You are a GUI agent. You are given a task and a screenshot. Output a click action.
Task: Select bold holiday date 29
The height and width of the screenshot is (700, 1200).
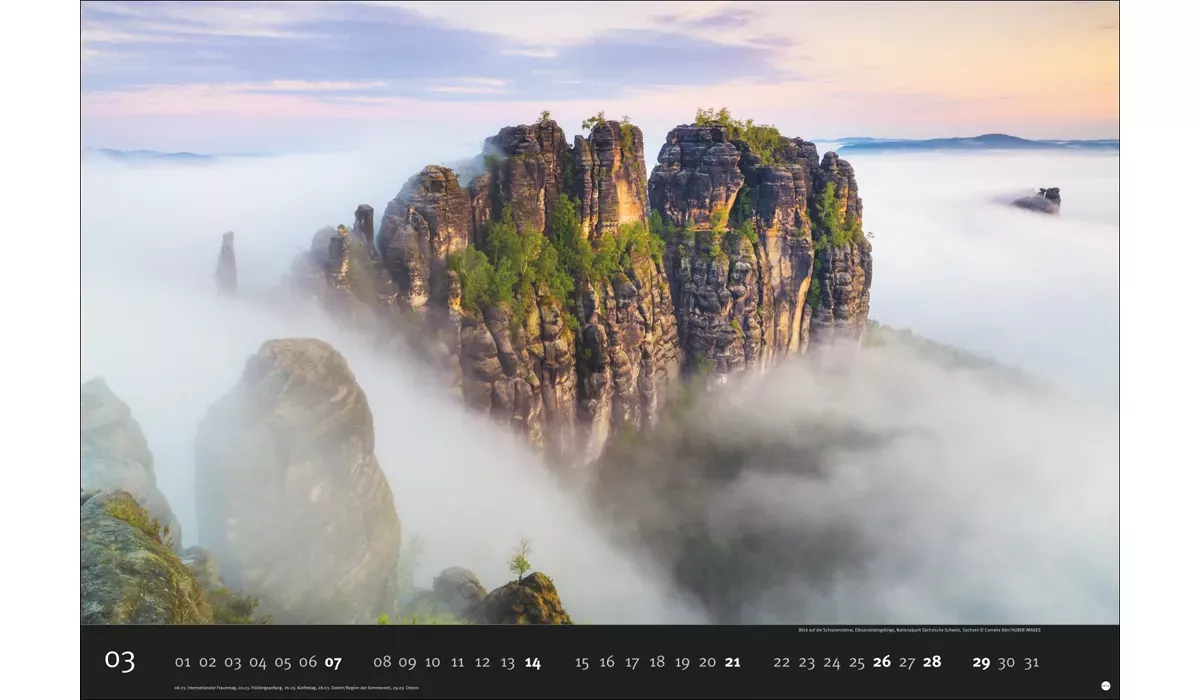tap(982, 662)
